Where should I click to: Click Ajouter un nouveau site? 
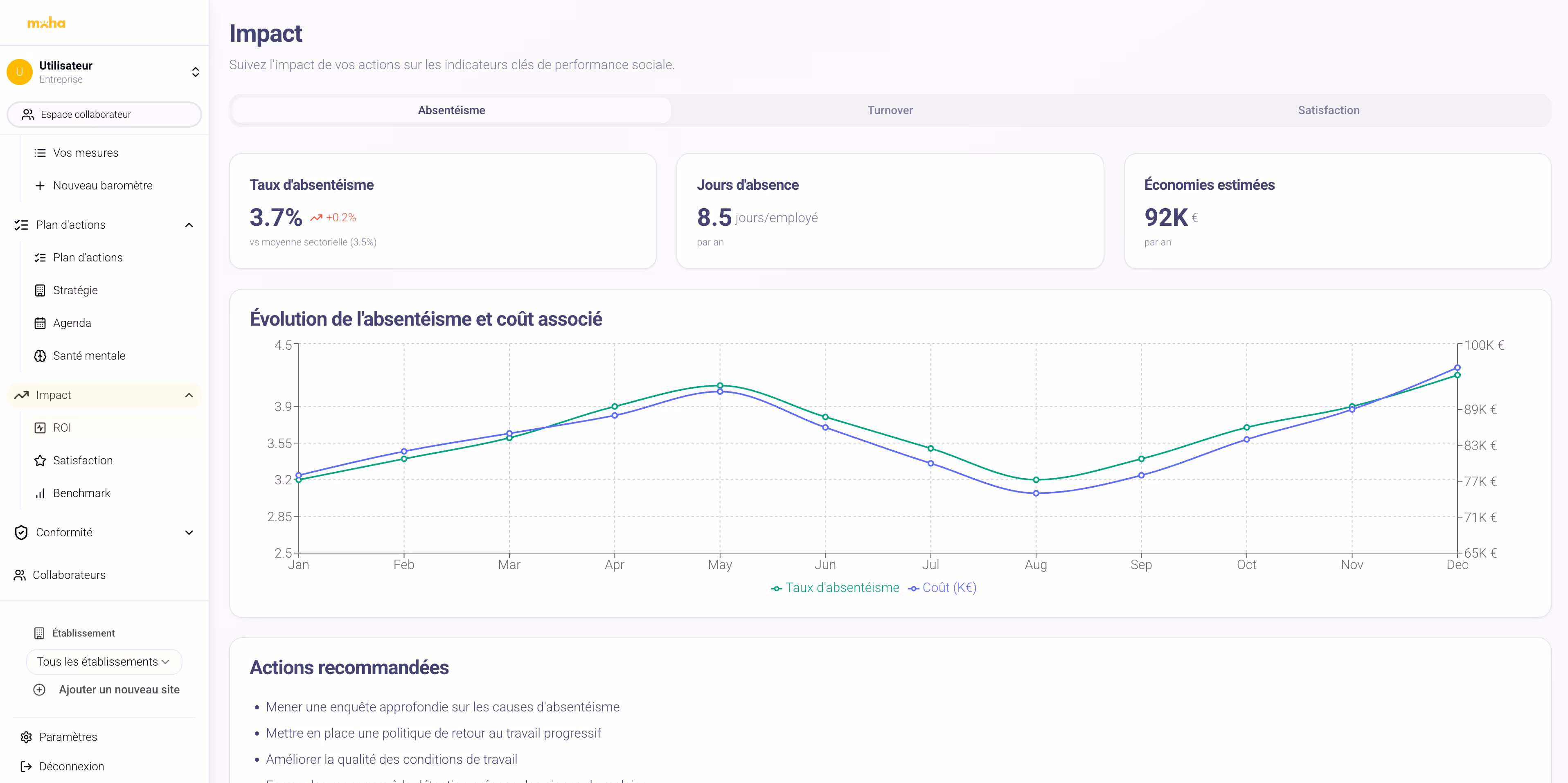[x=119, y=689]
